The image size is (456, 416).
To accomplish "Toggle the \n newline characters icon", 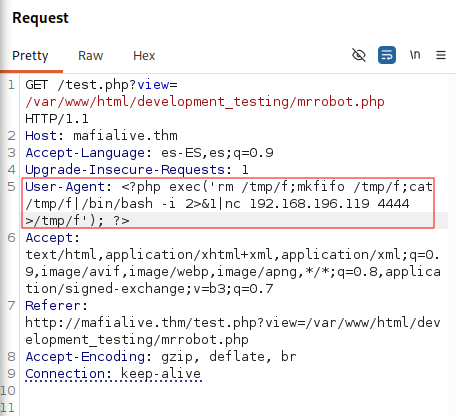I will coord(415,55).
